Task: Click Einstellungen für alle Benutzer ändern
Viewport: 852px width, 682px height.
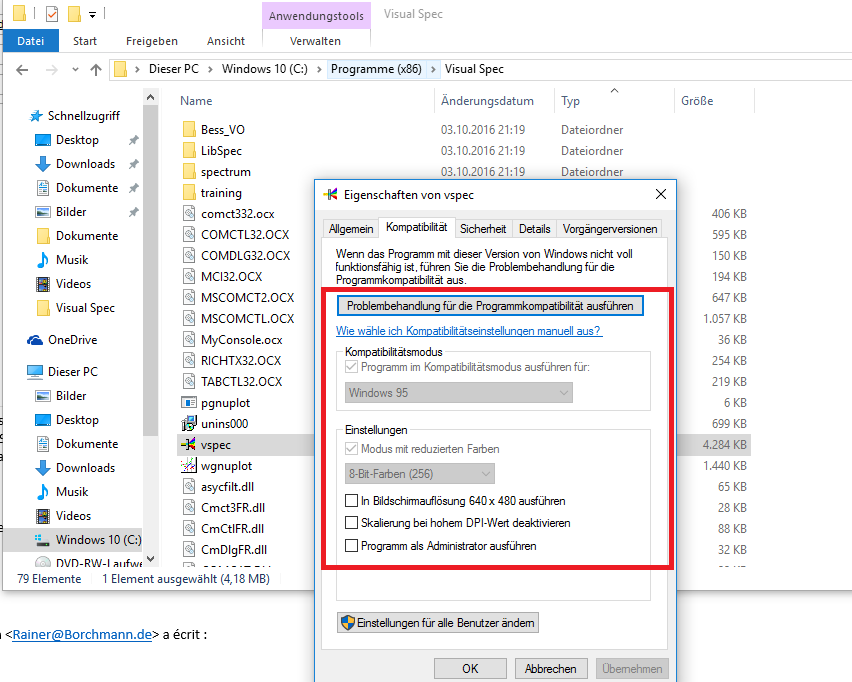Action: tap(438, 623)
